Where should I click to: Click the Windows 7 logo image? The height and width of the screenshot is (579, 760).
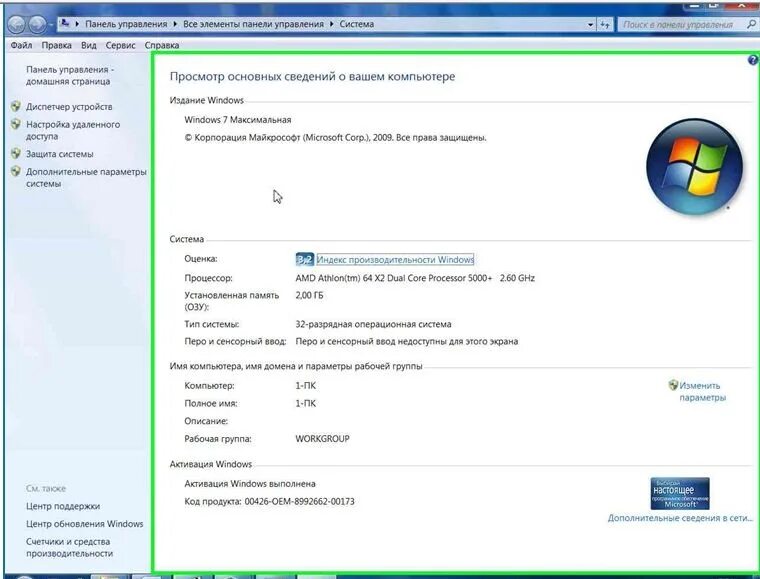(694, 167)
